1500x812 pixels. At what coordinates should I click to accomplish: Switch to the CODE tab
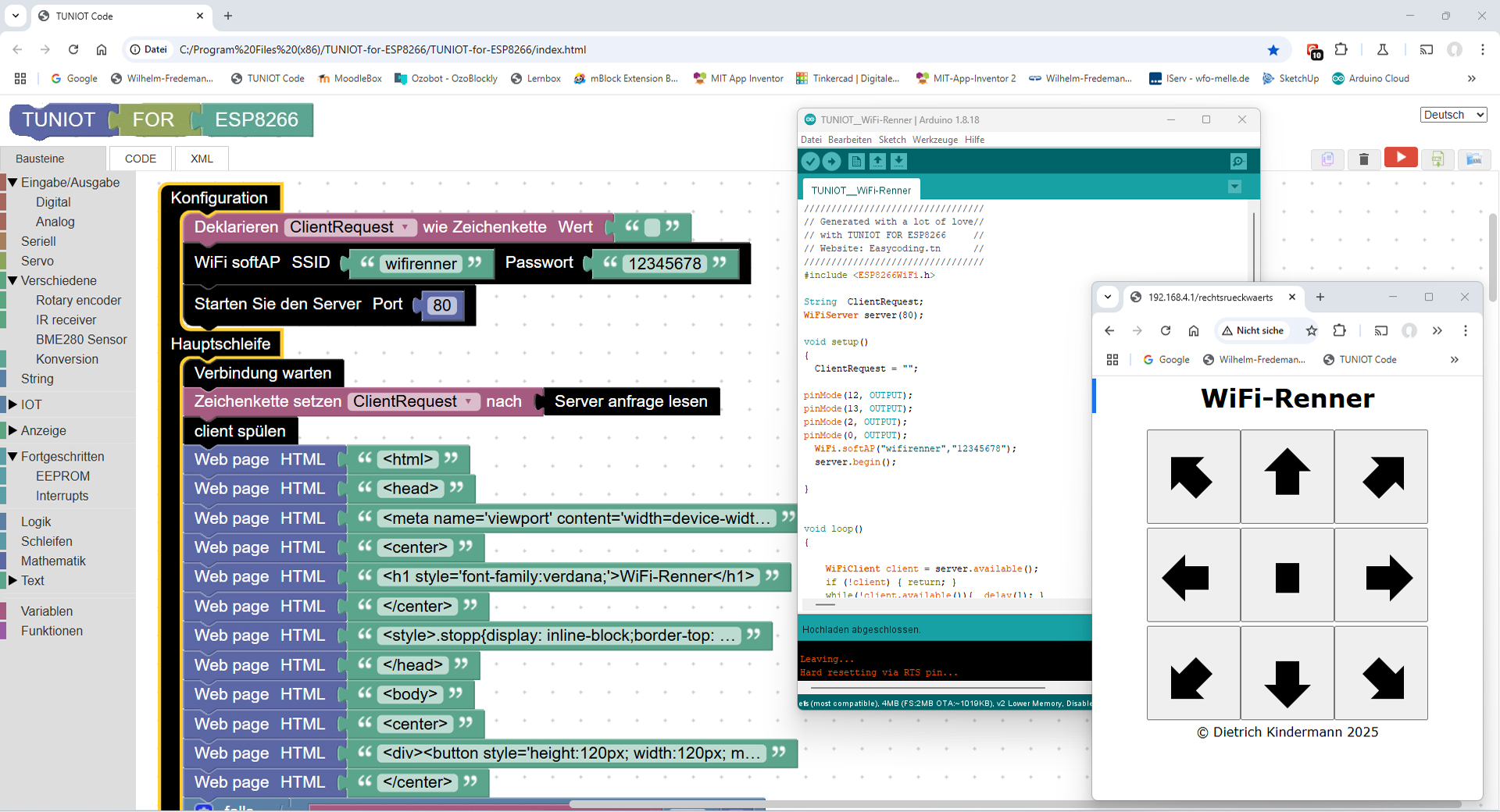[x=141, y=158]
